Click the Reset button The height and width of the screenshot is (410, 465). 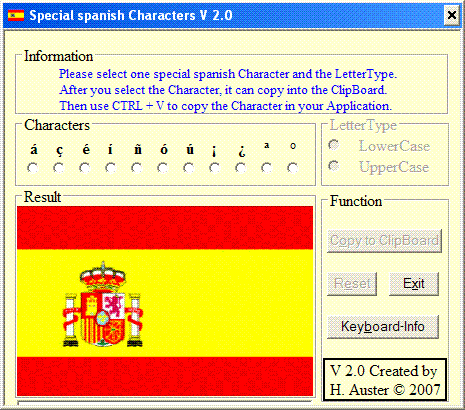[352, 284]
